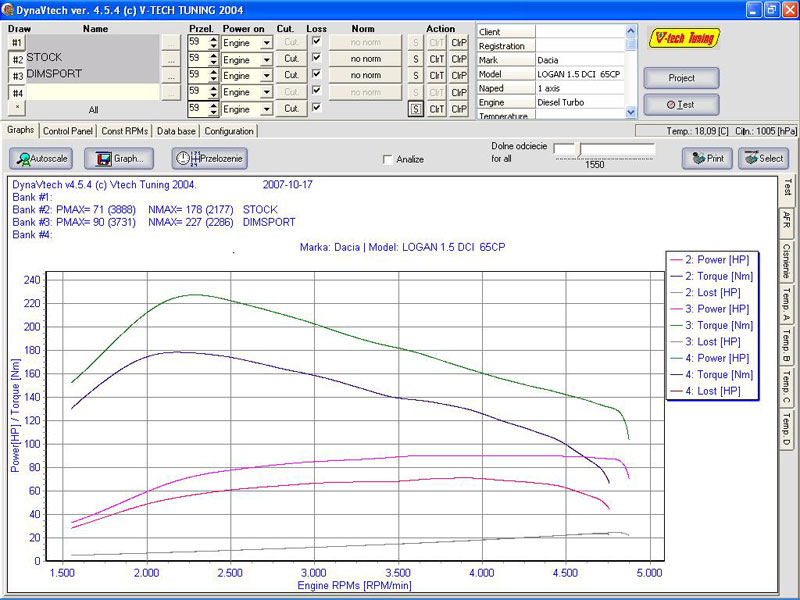
Task: Toggle Loss checkbox for DIMSPORT row
Action: [x=317, y=75]
